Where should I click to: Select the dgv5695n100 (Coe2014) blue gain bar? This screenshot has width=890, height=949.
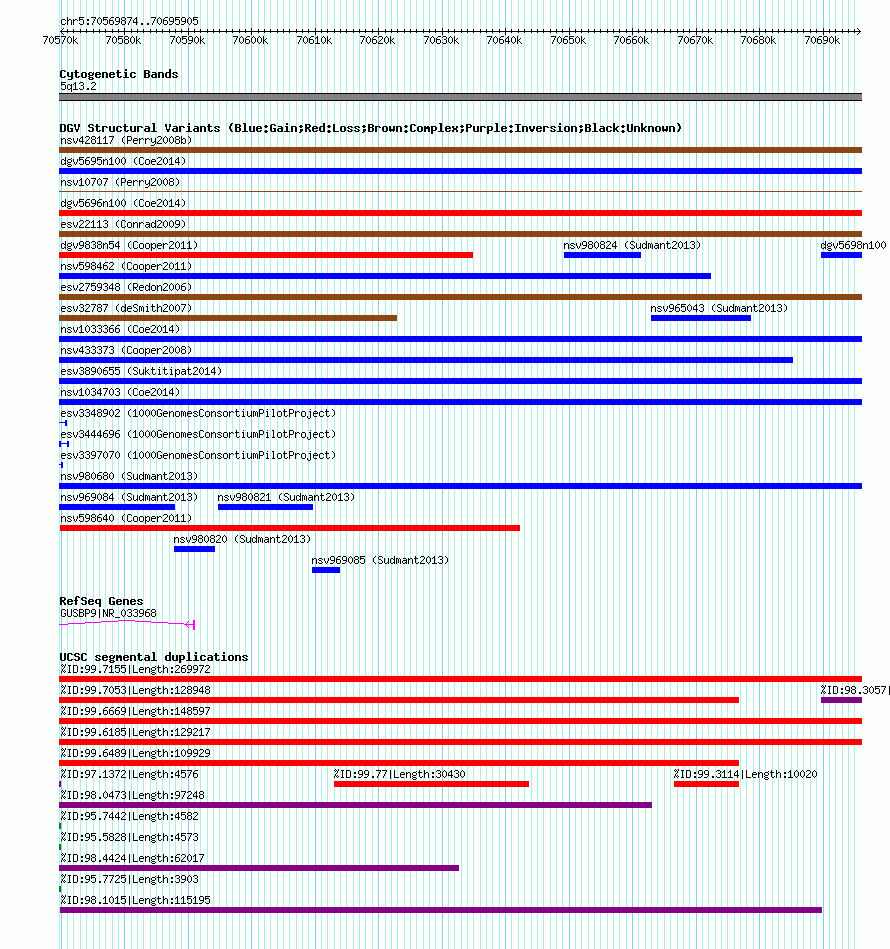click(460, 171)
